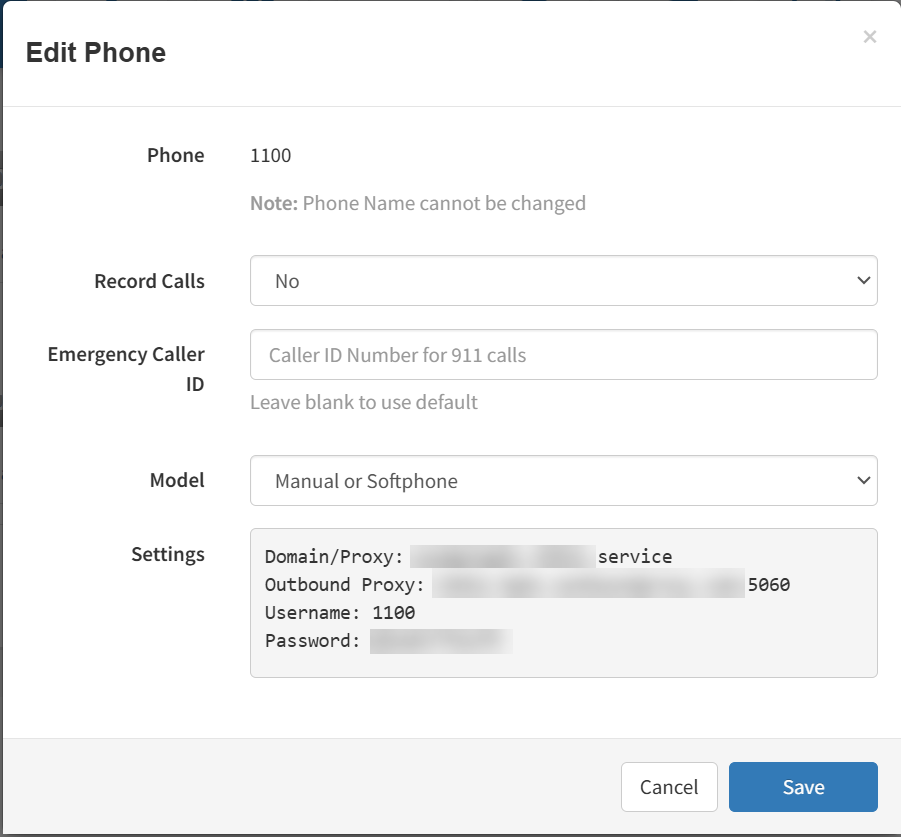901x837 pixels.
Task: Click the Record Calls label
Action: (149, 281)
